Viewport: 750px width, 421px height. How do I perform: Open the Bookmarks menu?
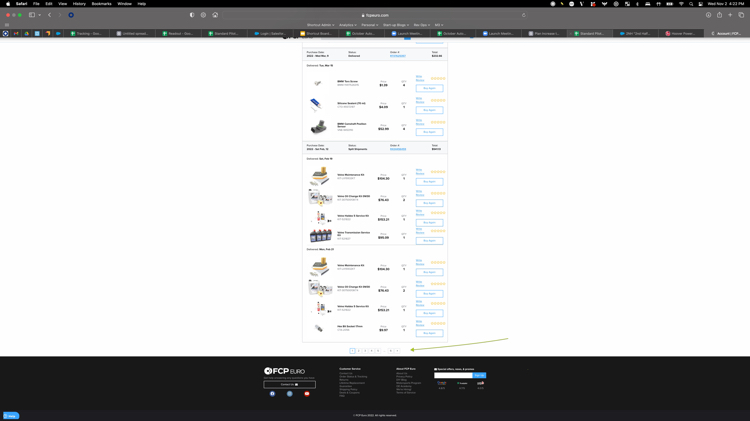pyautogui.click(x=101, y=4)
